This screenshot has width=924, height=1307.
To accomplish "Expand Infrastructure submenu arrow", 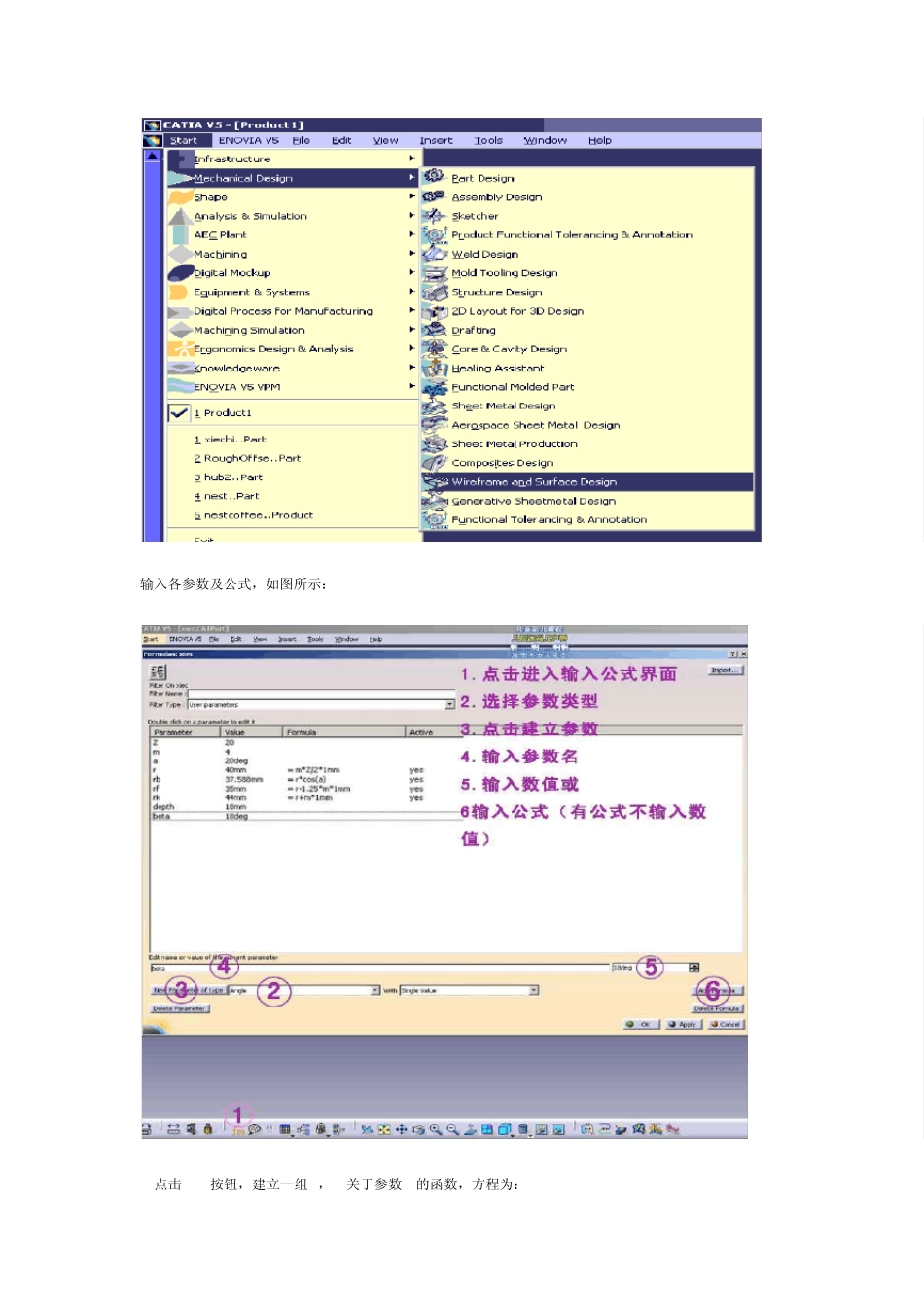I will (x=412, y=159).
